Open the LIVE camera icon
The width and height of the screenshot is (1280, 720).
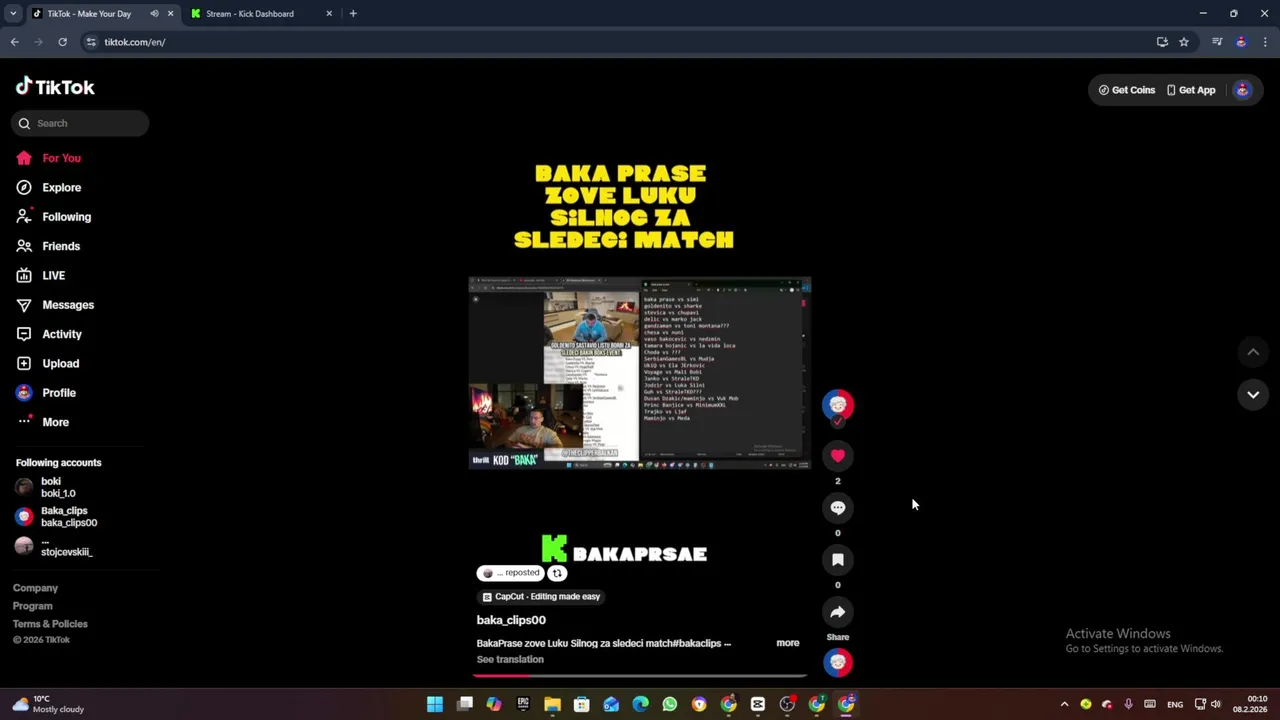point(24,275)
